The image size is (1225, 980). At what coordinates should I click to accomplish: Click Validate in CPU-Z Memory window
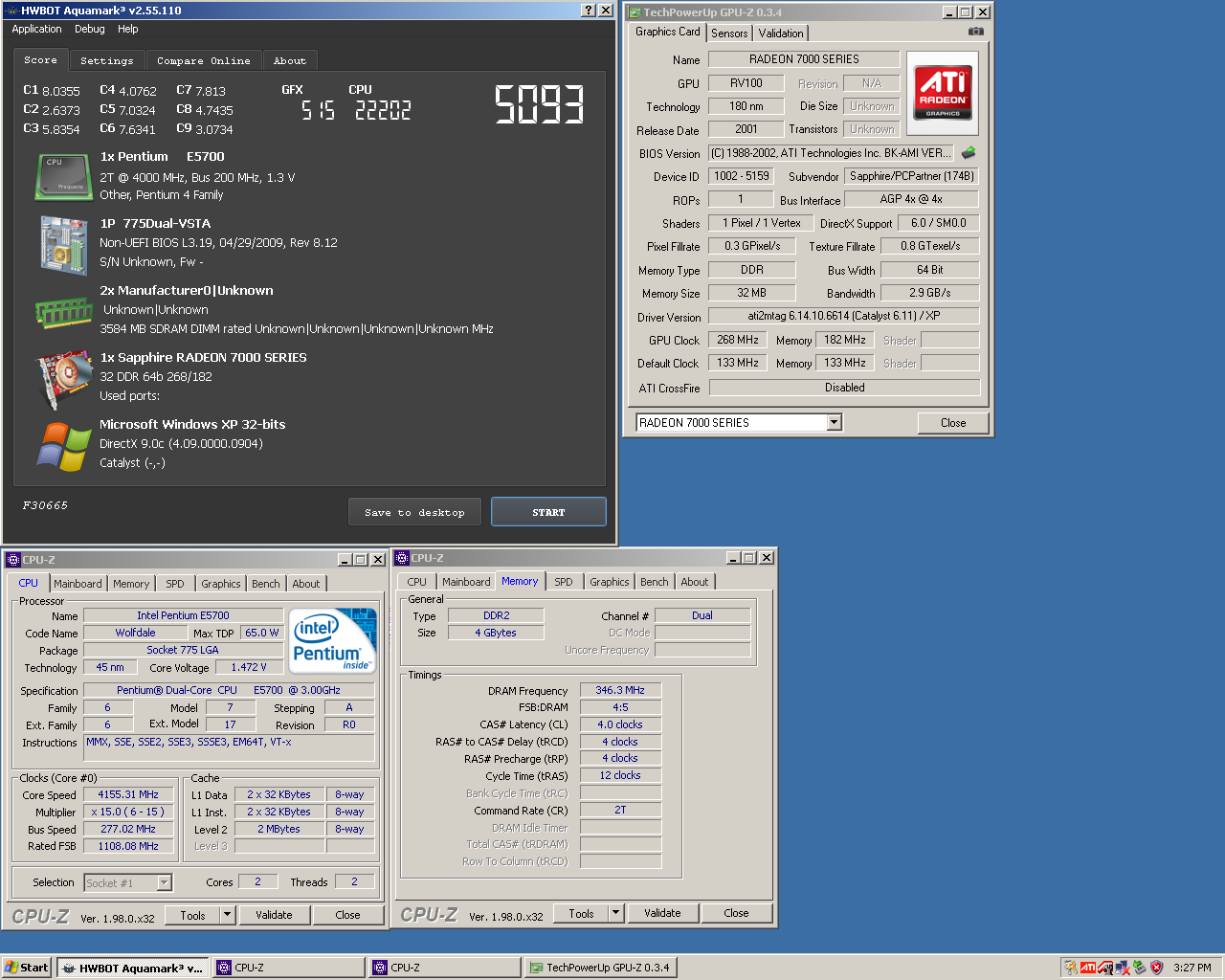(662, 913)
